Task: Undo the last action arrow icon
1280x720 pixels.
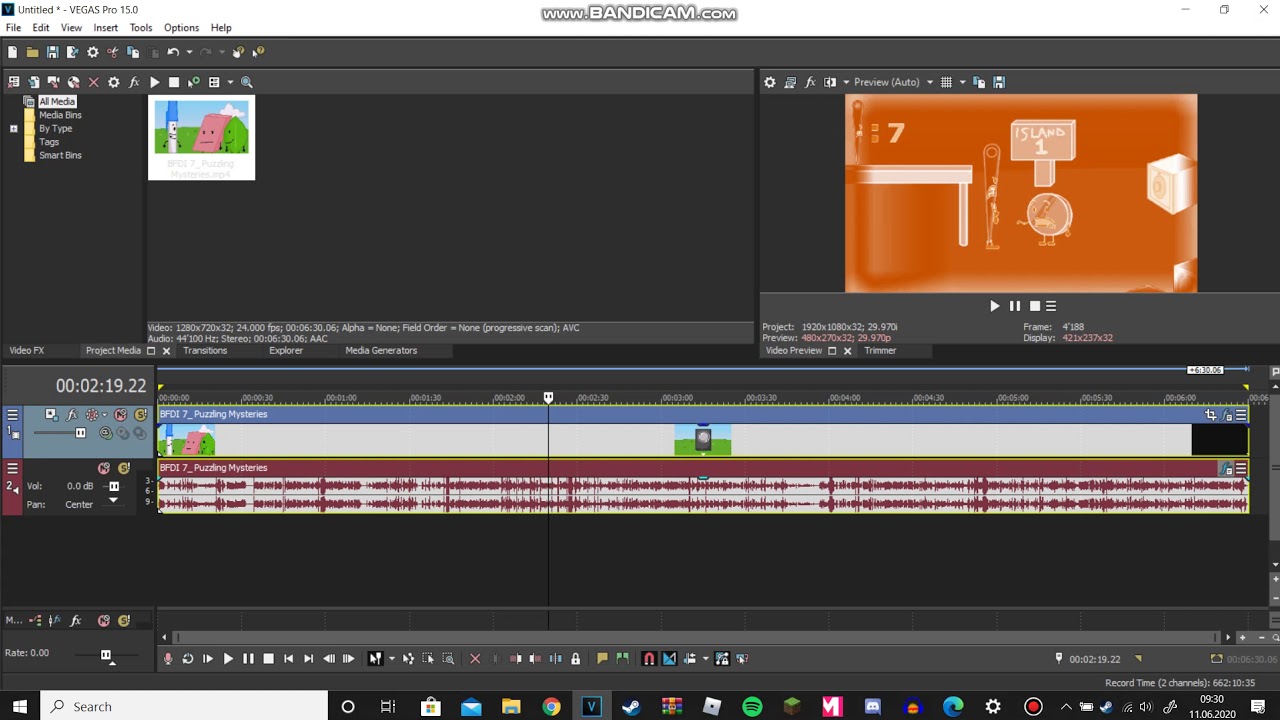Action: [172, 52]
